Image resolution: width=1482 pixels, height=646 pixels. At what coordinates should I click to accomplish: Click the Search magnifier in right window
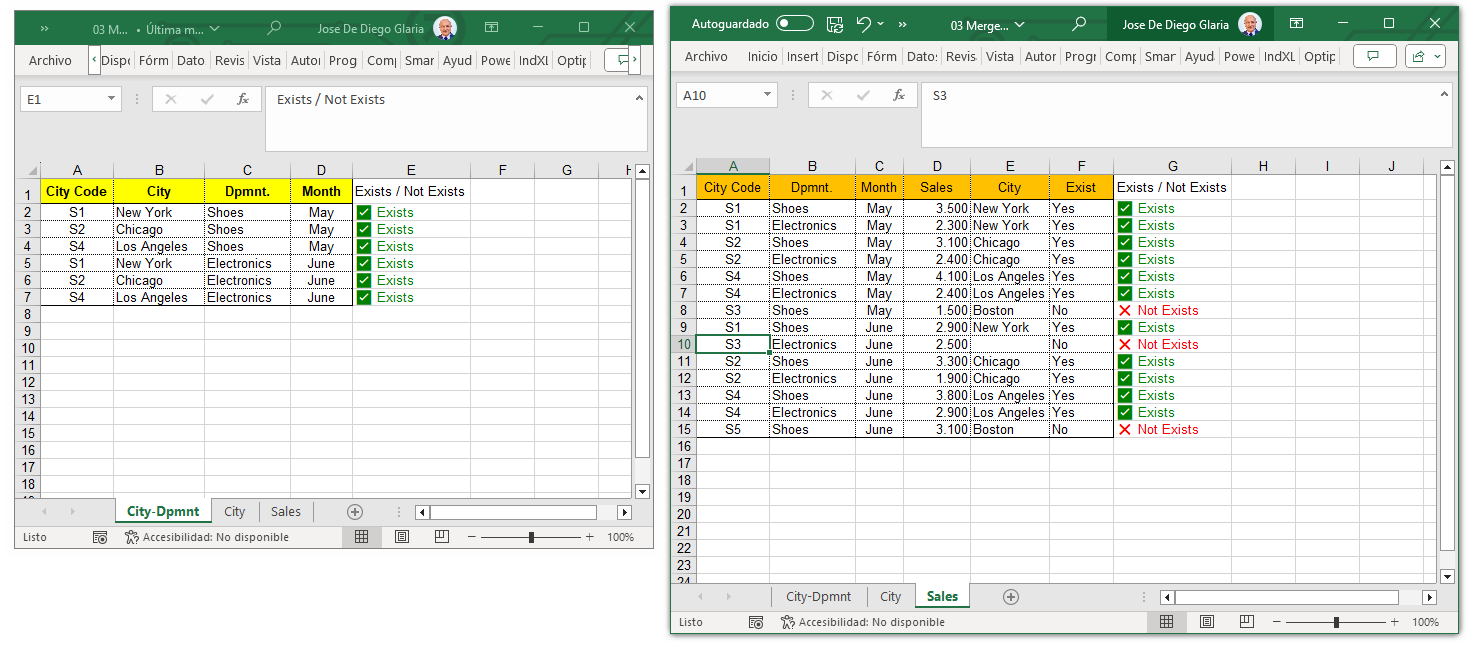1079,24
